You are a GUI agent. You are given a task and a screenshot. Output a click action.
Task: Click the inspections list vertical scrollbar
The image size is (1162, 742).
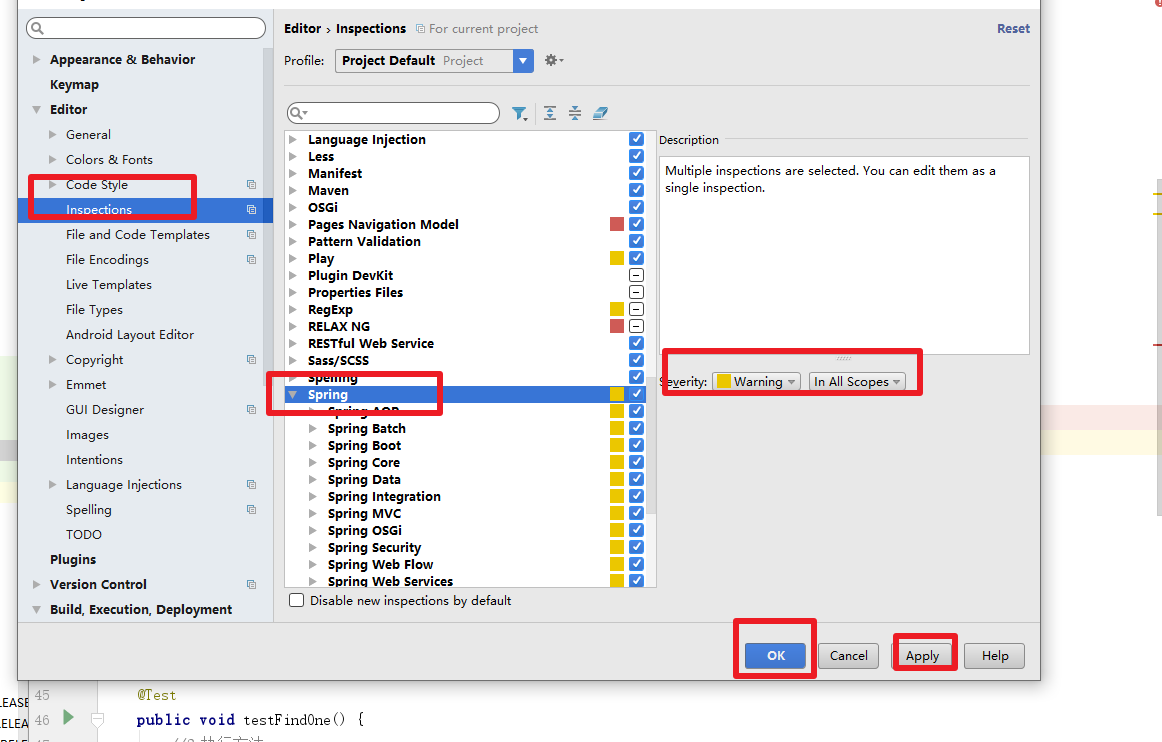click(651, 445)
